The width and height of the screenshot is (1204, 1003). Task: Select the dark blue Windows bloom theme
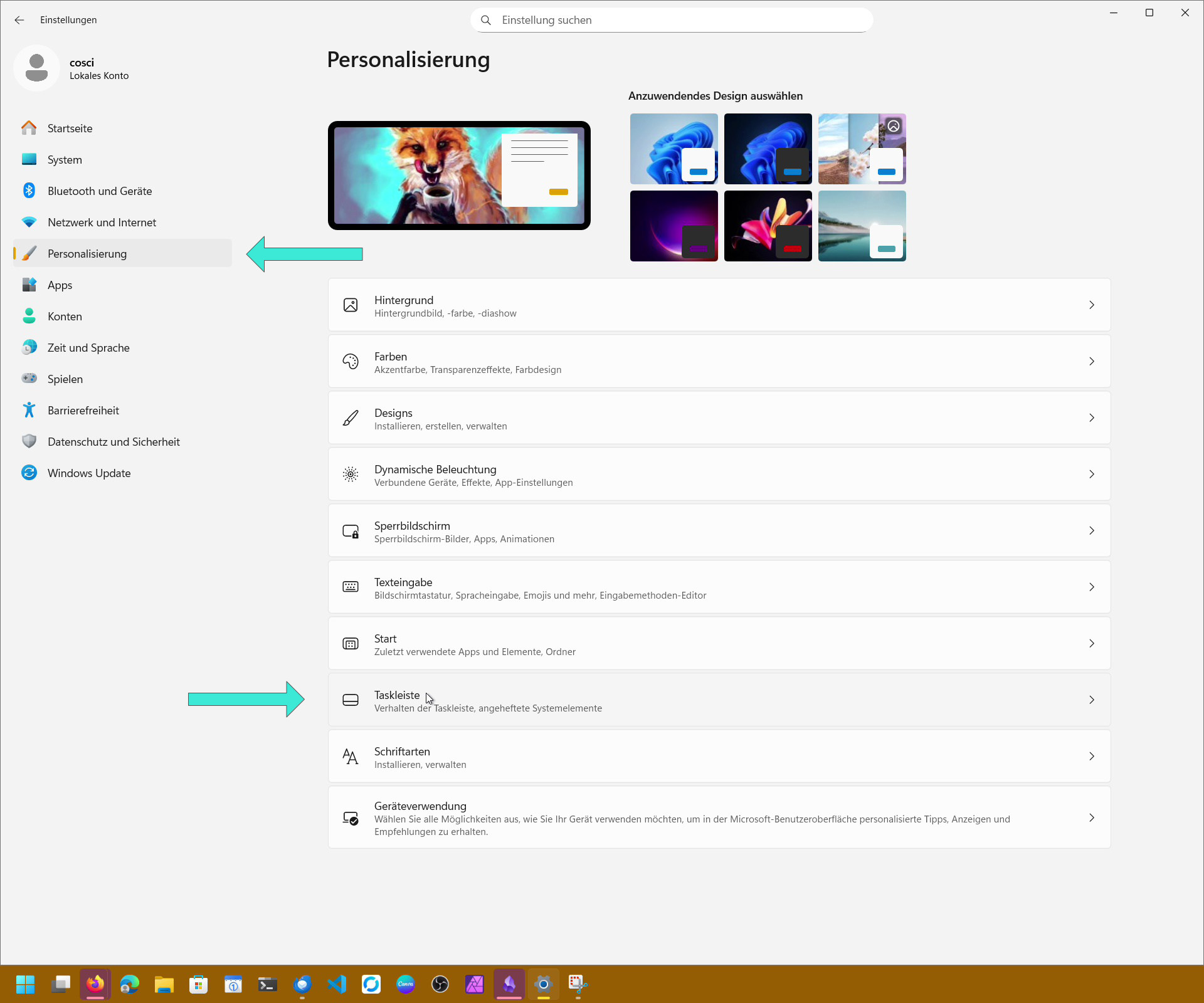point(768,149)
